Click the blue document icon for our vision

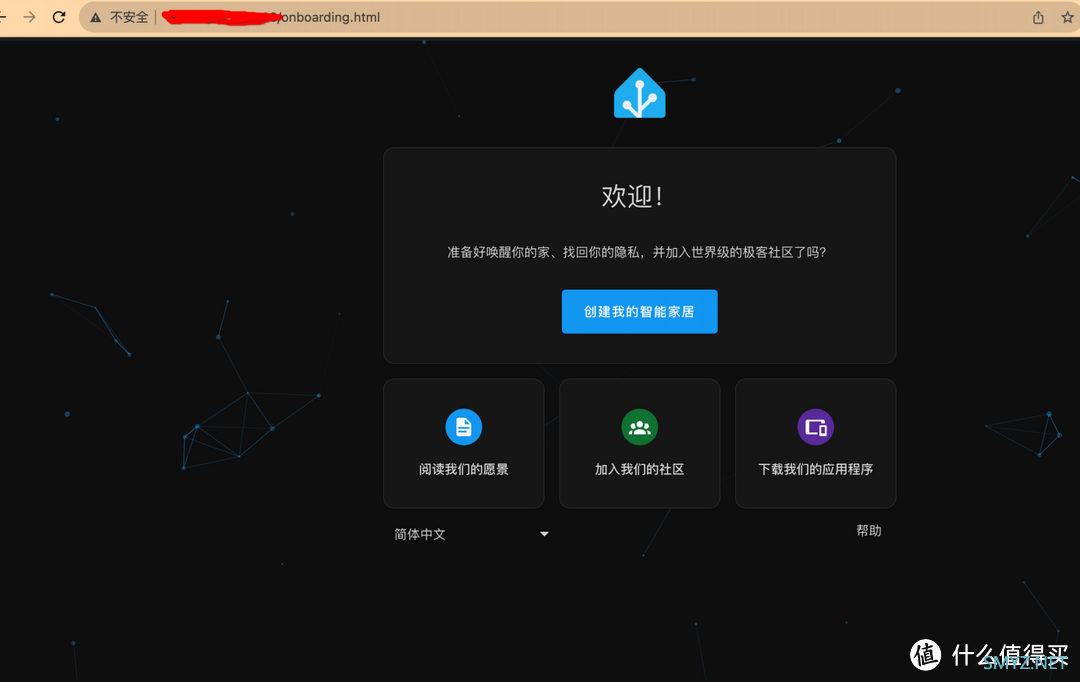(x=464, y=427)
